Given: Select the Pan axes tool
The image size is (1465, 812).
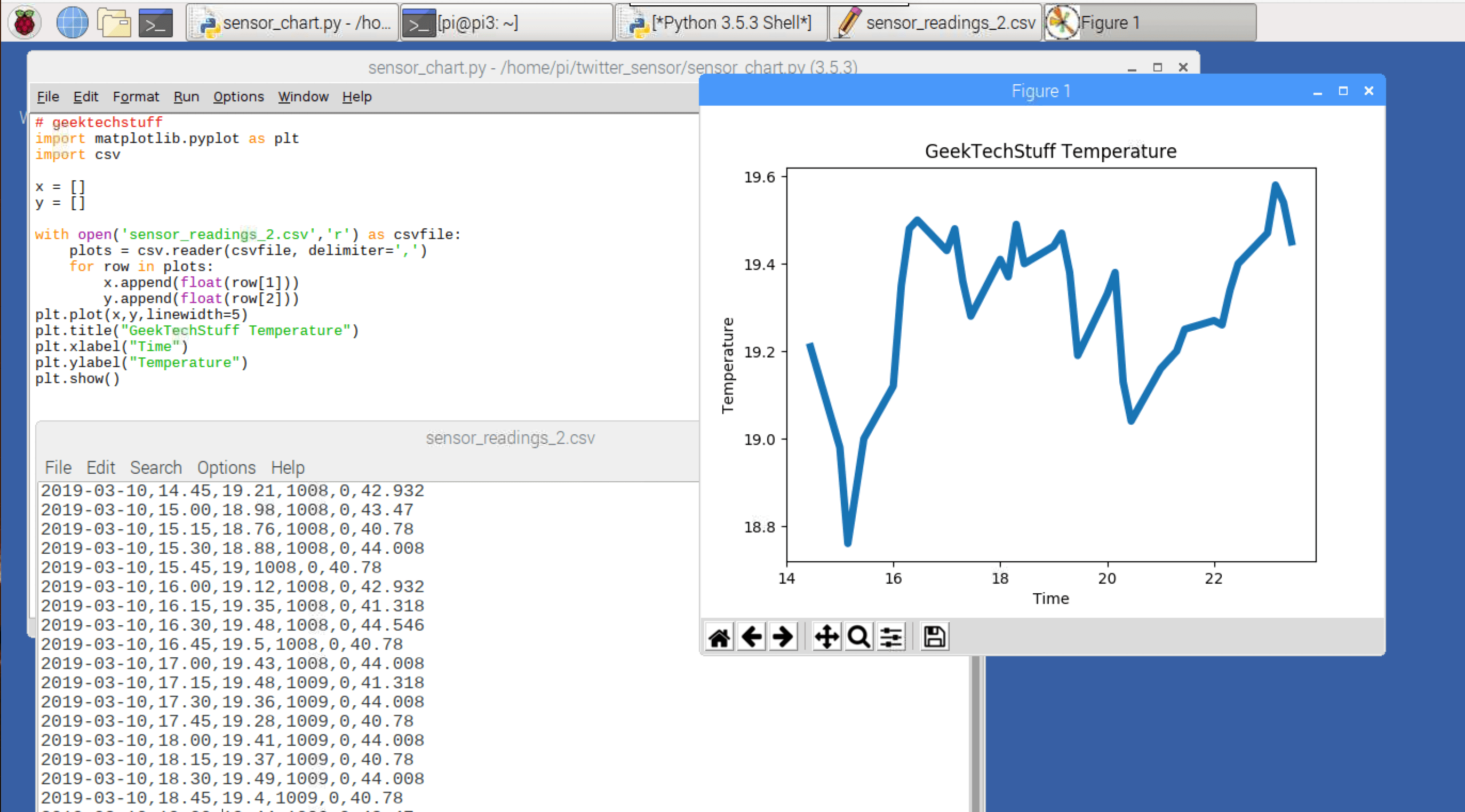Looking at the screenshot, I should (x=826, y=637).
